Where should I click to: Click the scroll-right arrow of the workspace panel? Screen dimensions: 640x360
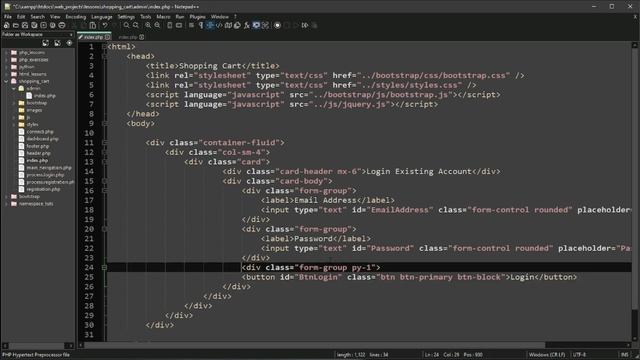coord(71,346)
